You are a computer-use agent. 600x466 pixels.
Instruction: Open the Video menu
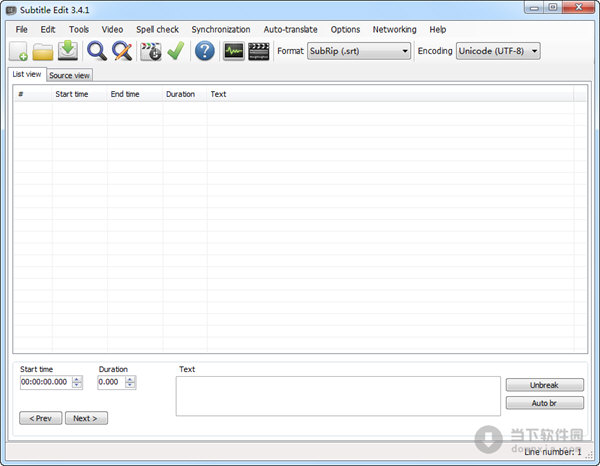pyautogui.click(x=112, y=29)
